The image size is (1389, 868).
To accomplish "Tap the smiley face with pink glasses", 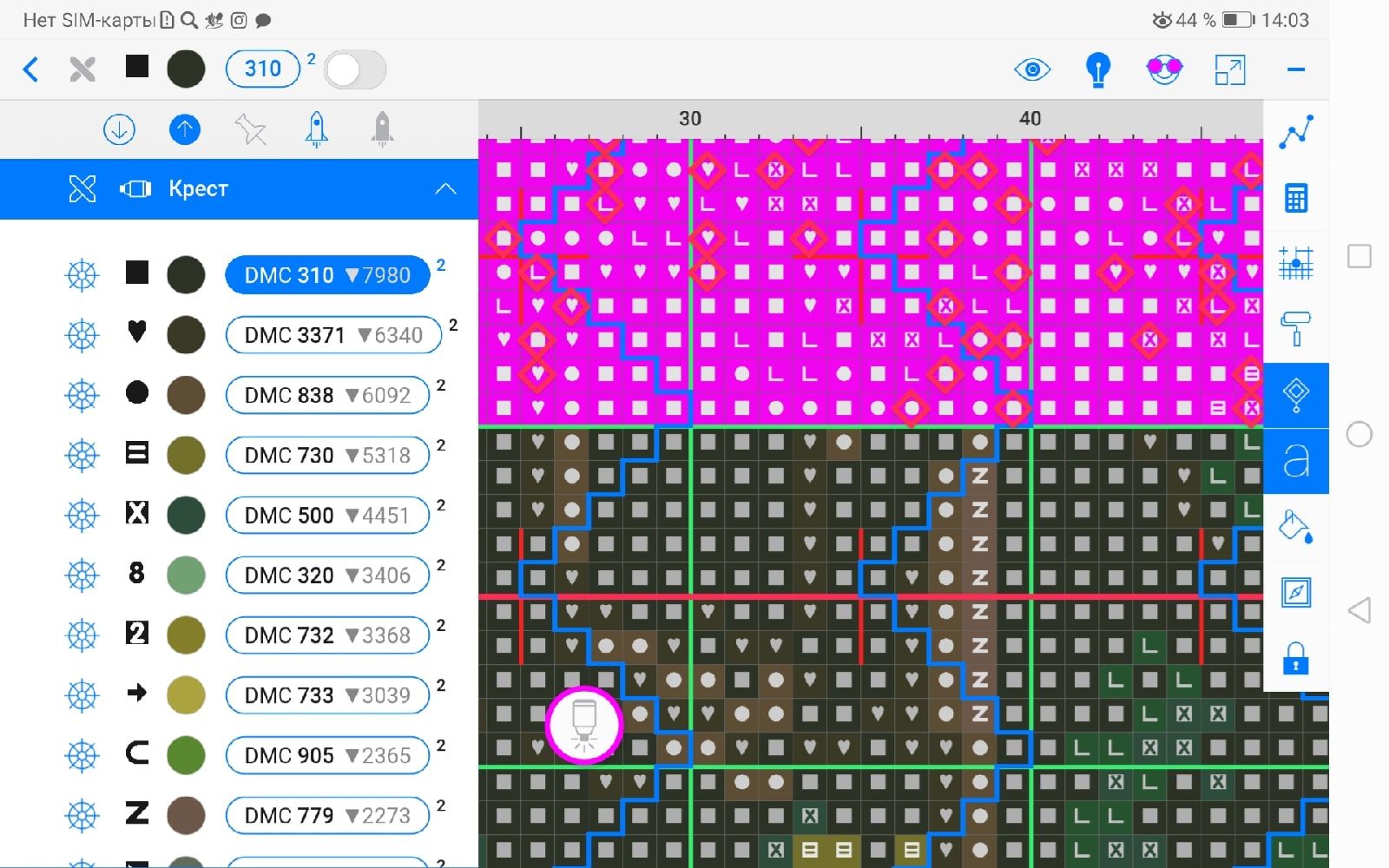I will (x=1163, y=69).
